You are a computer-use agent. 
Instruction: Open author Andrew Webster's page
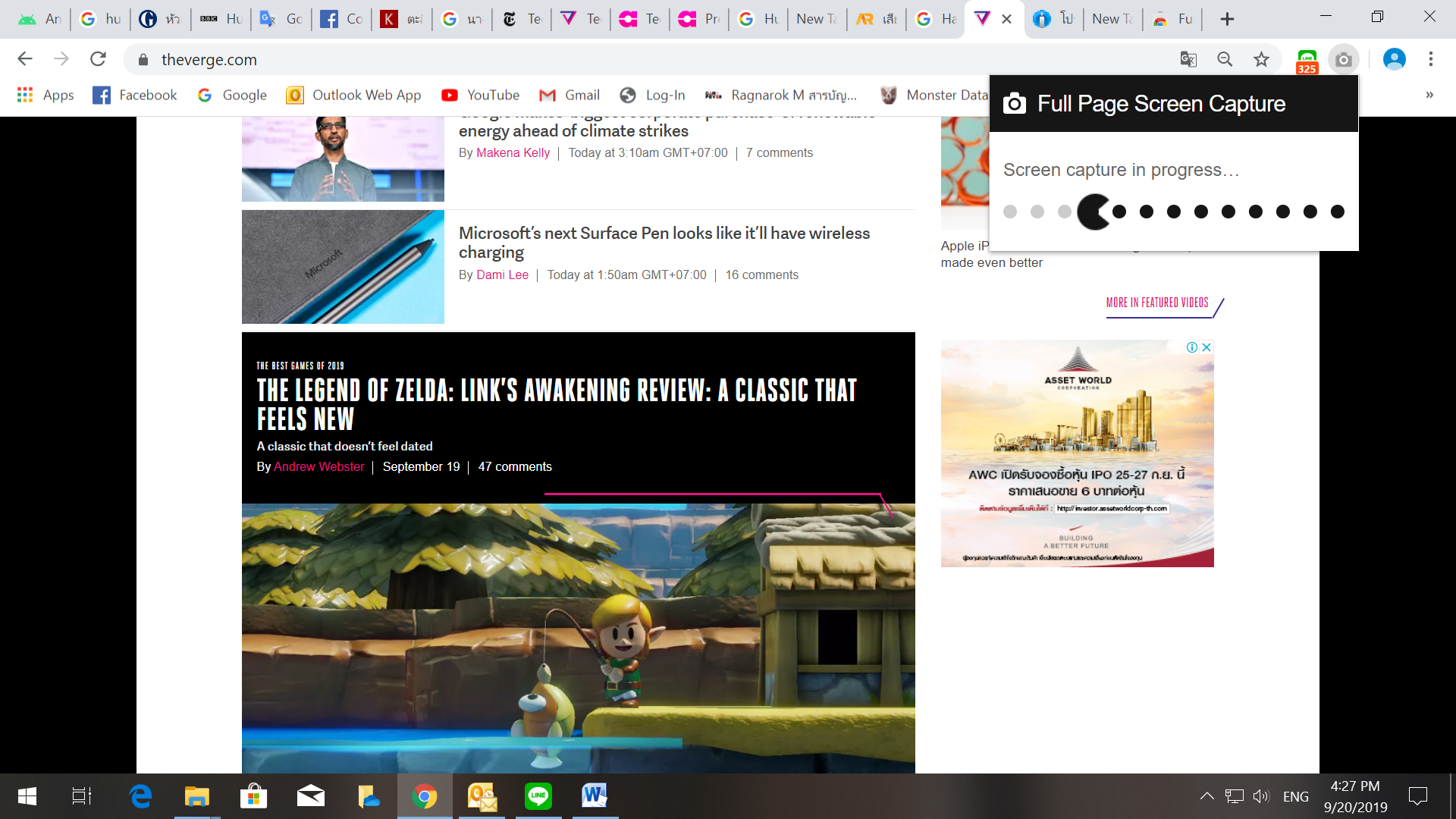[x=319, y=466]
